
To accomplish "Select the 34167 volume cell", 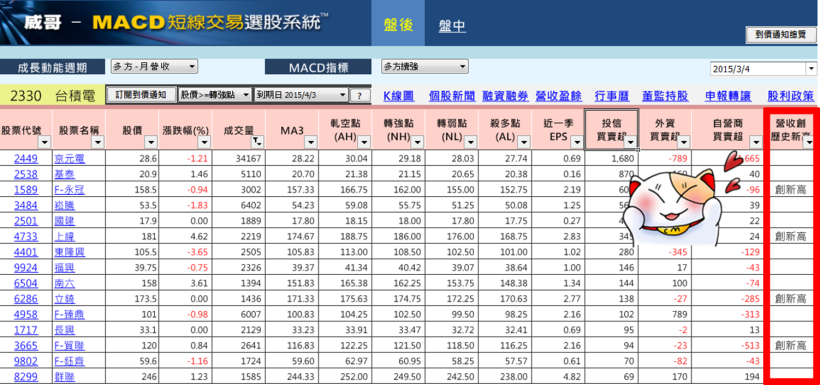I will (x=239, y=159).
